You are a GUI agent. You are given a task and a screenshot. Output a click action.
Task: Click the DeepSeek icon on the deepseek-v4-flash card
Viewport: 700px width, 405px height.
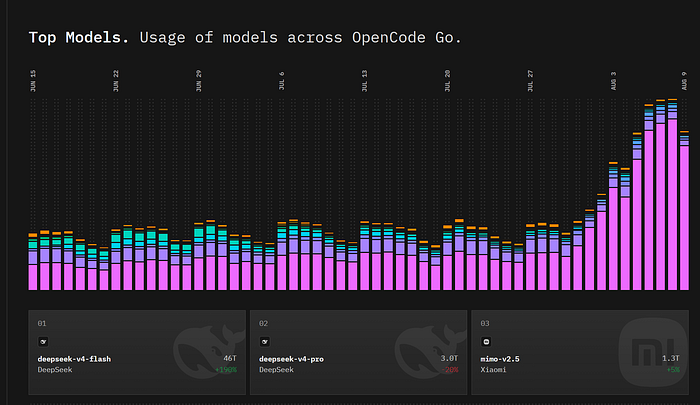[x=43, y=342]
